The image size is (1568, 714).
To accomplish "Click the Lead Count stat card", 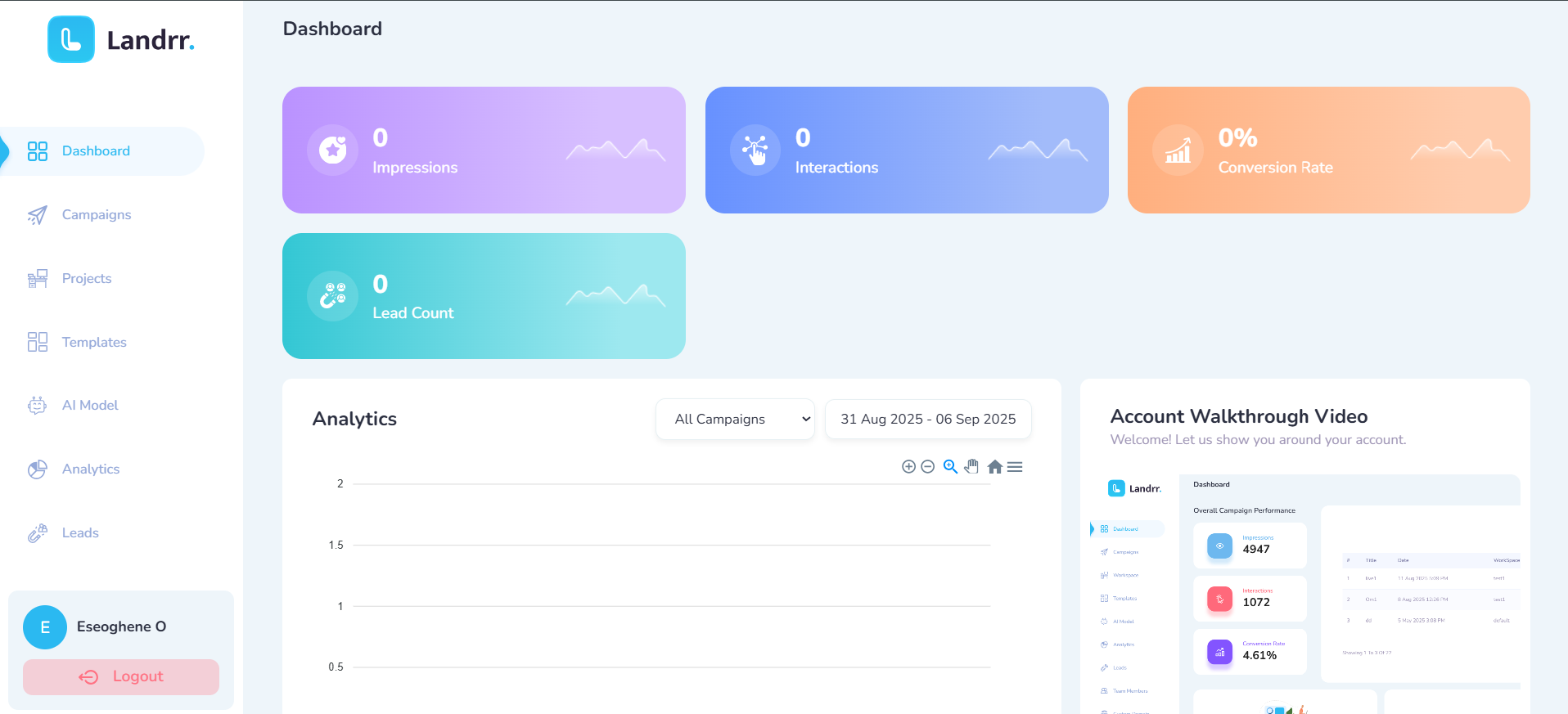I will pyautogui.click(x=484, y=296).
